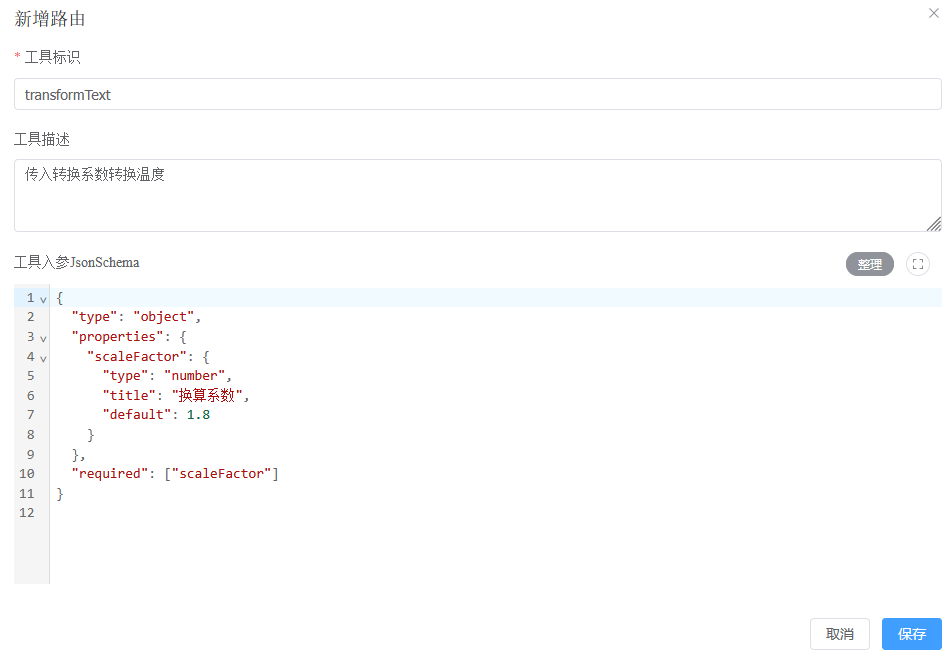
Task: Collapse the scaleFactor object on line 4
Action: 41,356
